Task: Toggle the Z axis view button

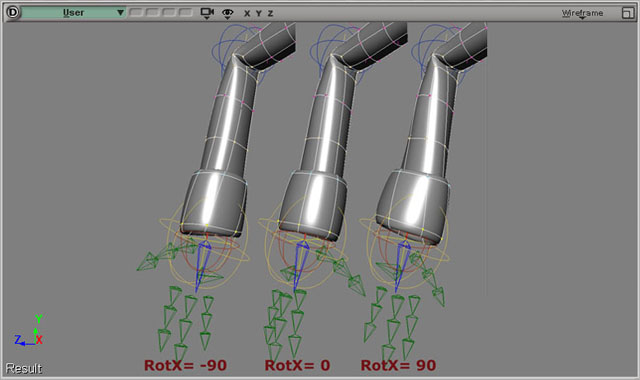Action: pos(270,13)
